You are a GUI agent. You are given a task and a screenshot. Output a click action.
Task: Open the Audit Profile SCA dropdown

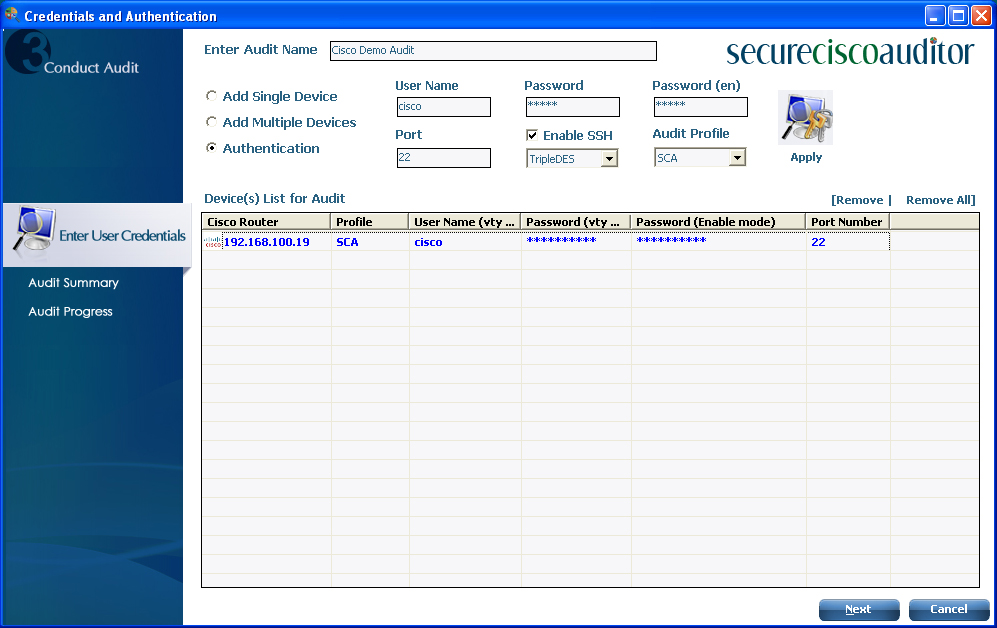pyautogui.click(x=737, y=157)
